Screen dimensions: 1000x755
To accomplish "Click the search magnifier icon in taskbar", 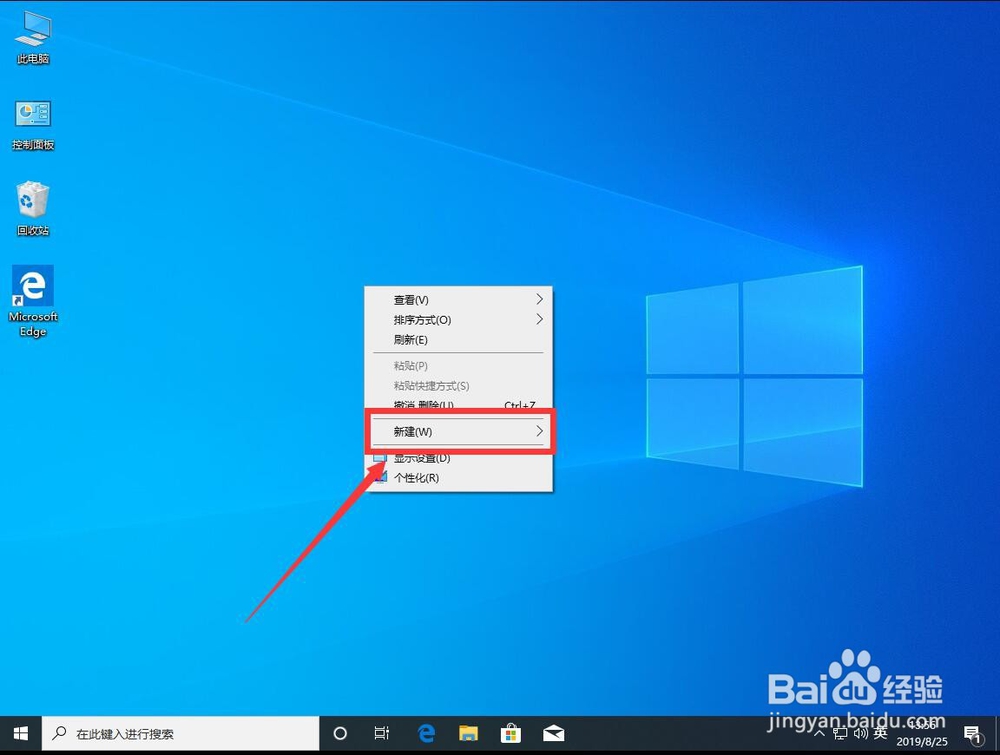I will 59,733.
